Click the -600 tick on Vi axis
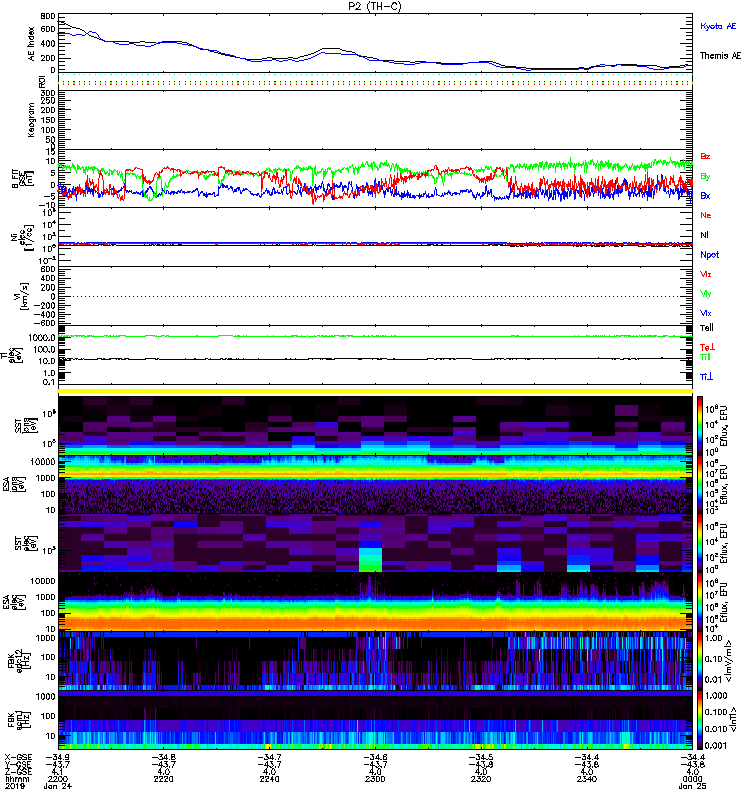The width and height of the screenshot is (750, 800). (x=45, y=322)
